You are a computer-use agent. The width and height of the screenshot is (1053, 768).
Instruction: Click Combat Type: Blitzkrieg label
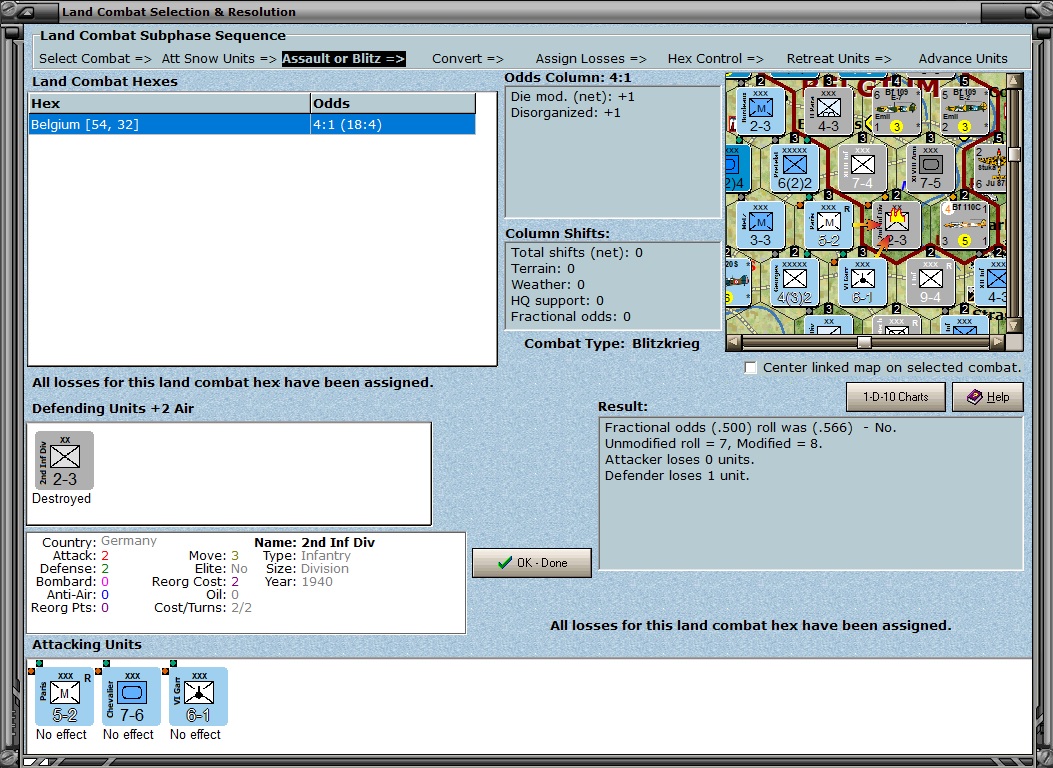(x=612, y=344)
